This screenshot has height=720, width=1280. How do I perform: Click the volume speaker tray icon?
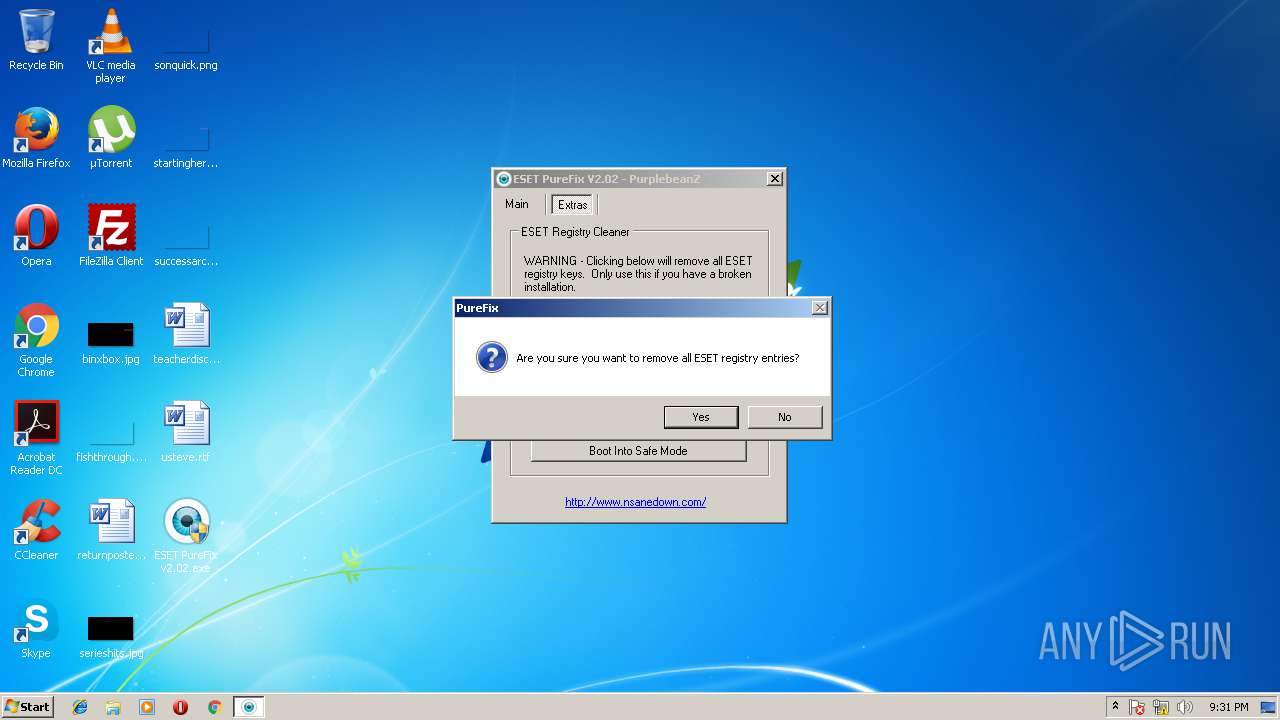(x=1185, y=707)
